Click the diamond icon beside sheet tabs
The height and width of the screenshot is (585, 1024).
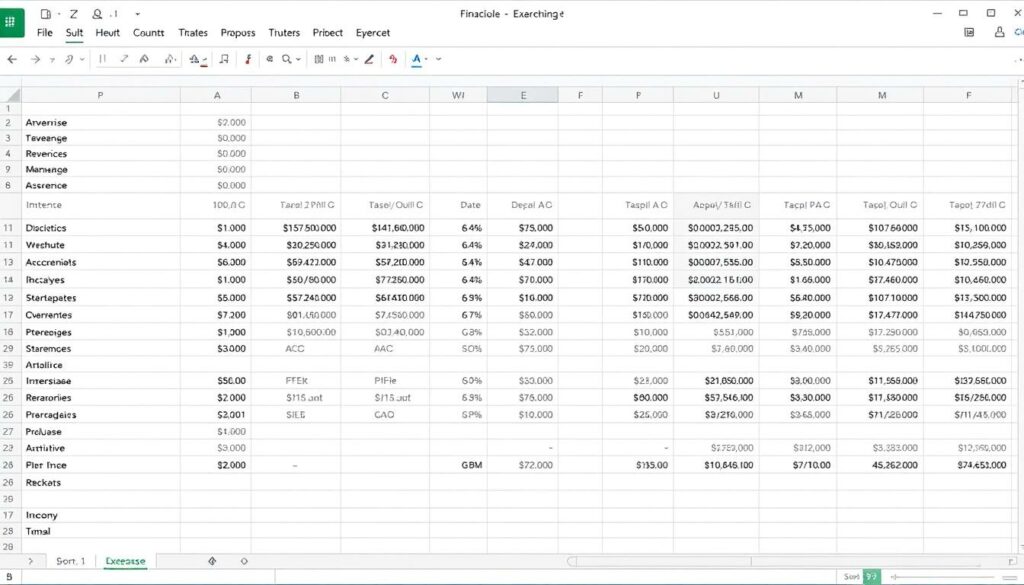(212, 561)
